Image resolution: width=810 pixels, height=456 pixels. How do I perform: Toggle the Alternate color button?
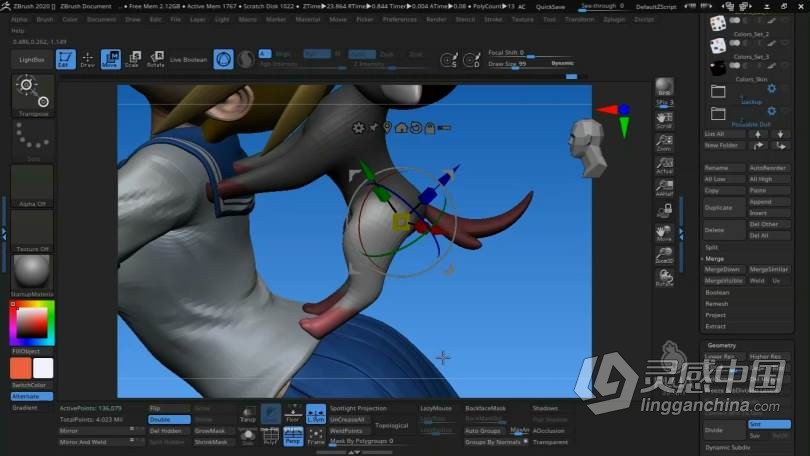[x=32, y=396]
